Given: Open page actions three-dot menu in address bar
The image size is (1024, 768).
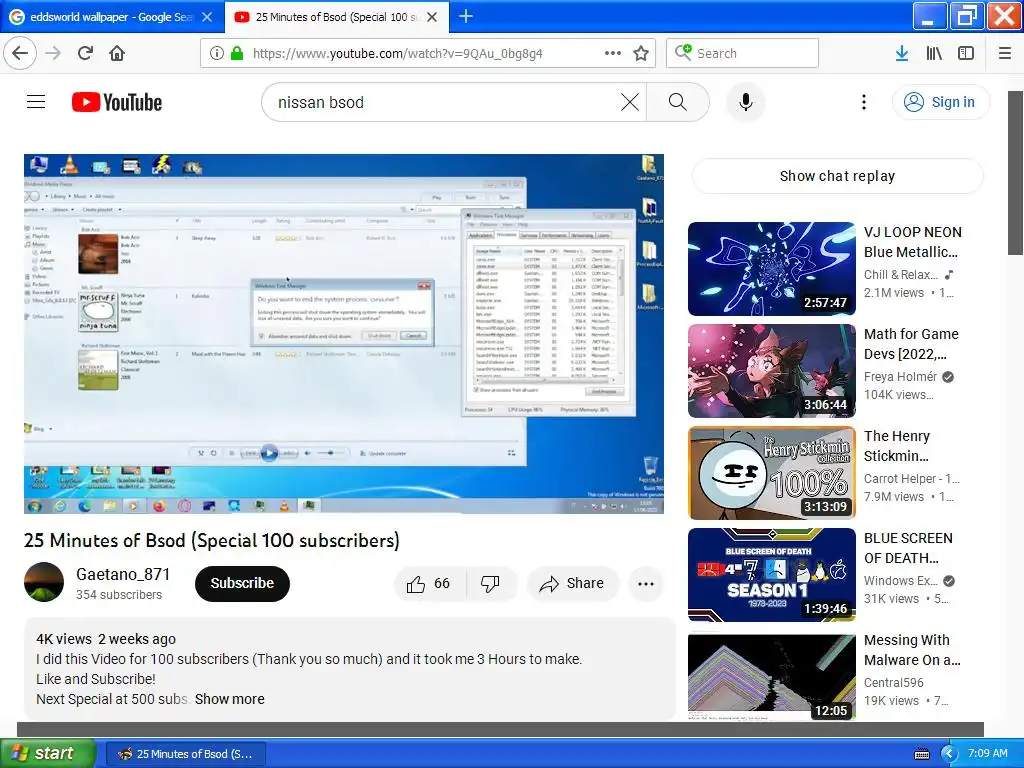Looking at the screenshot, I should coord(613,53).
